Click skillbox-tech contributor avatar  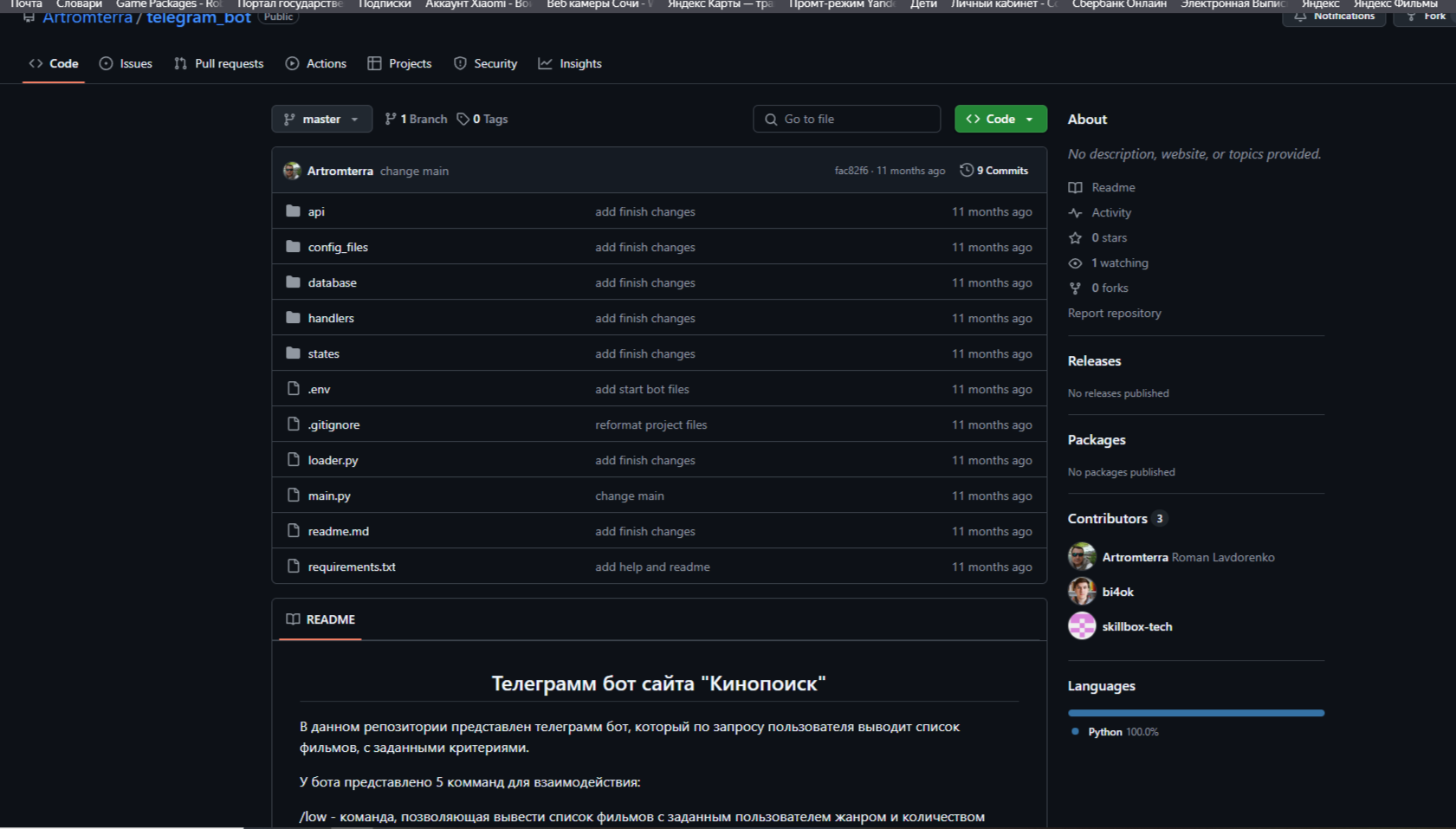pos(1082,626)
